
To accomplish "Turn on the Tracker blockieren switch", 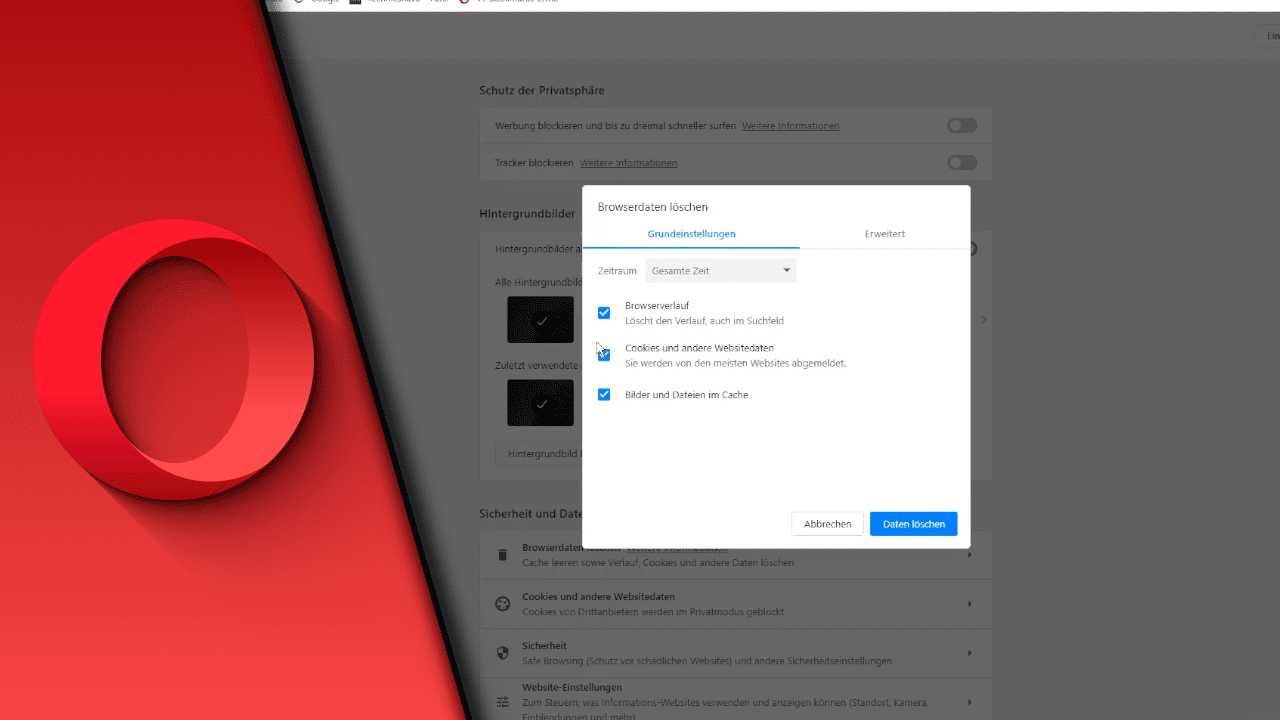I will click(961, 163).
